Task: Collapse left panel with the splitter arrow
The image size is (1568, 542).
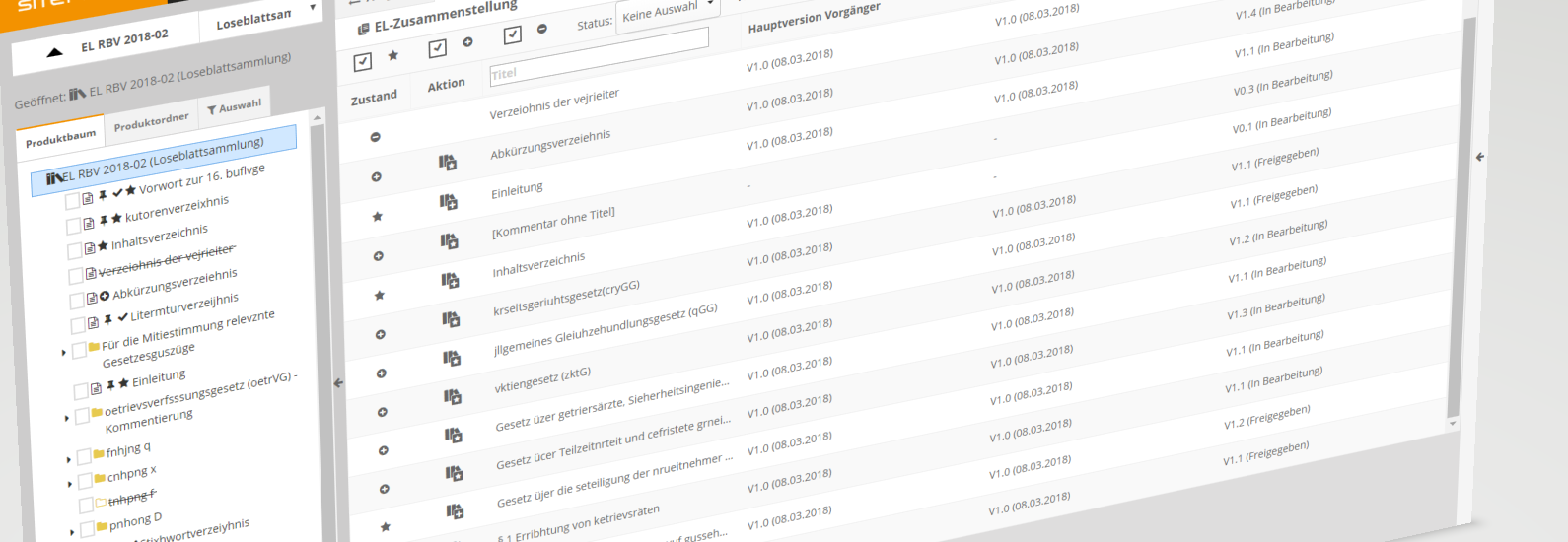Action: [x=338, y=382]
